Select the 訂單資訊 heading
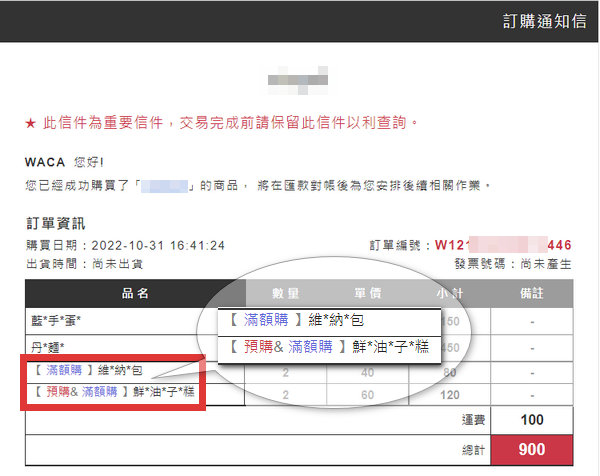 pos(55,223)
